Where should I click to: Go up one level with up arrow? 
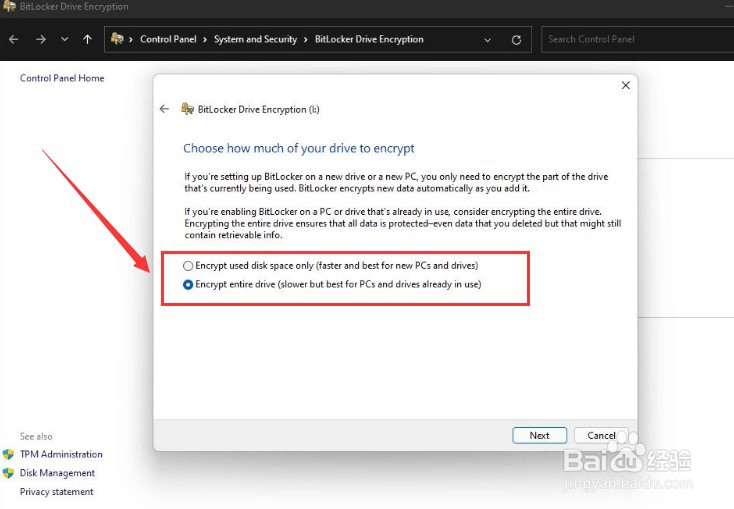[87, 39]
